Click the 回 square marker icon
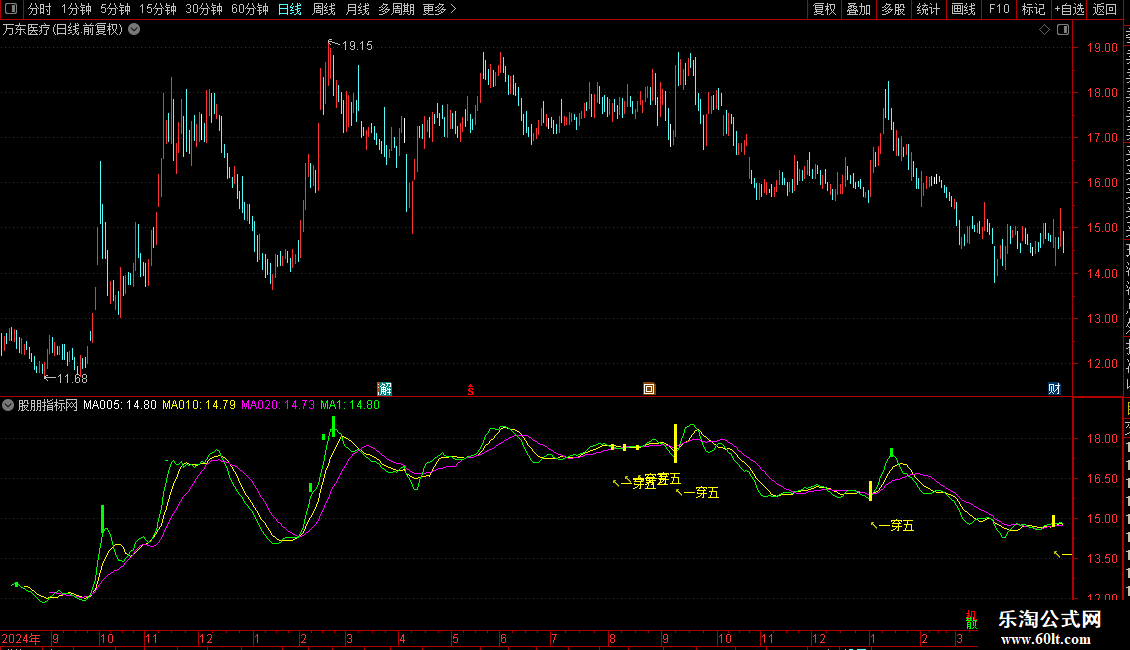Viewport: 1130px width, 650px height. click(649, 389)
